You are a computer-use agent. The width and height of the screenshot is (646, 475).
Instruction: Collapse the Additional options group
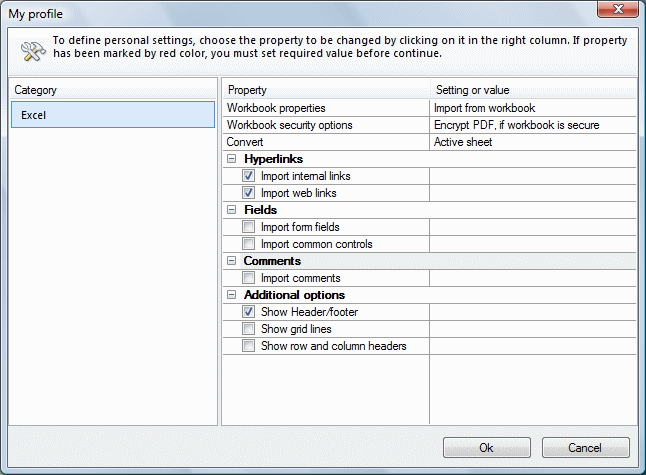pyautogui.click(x=232, y=295)
